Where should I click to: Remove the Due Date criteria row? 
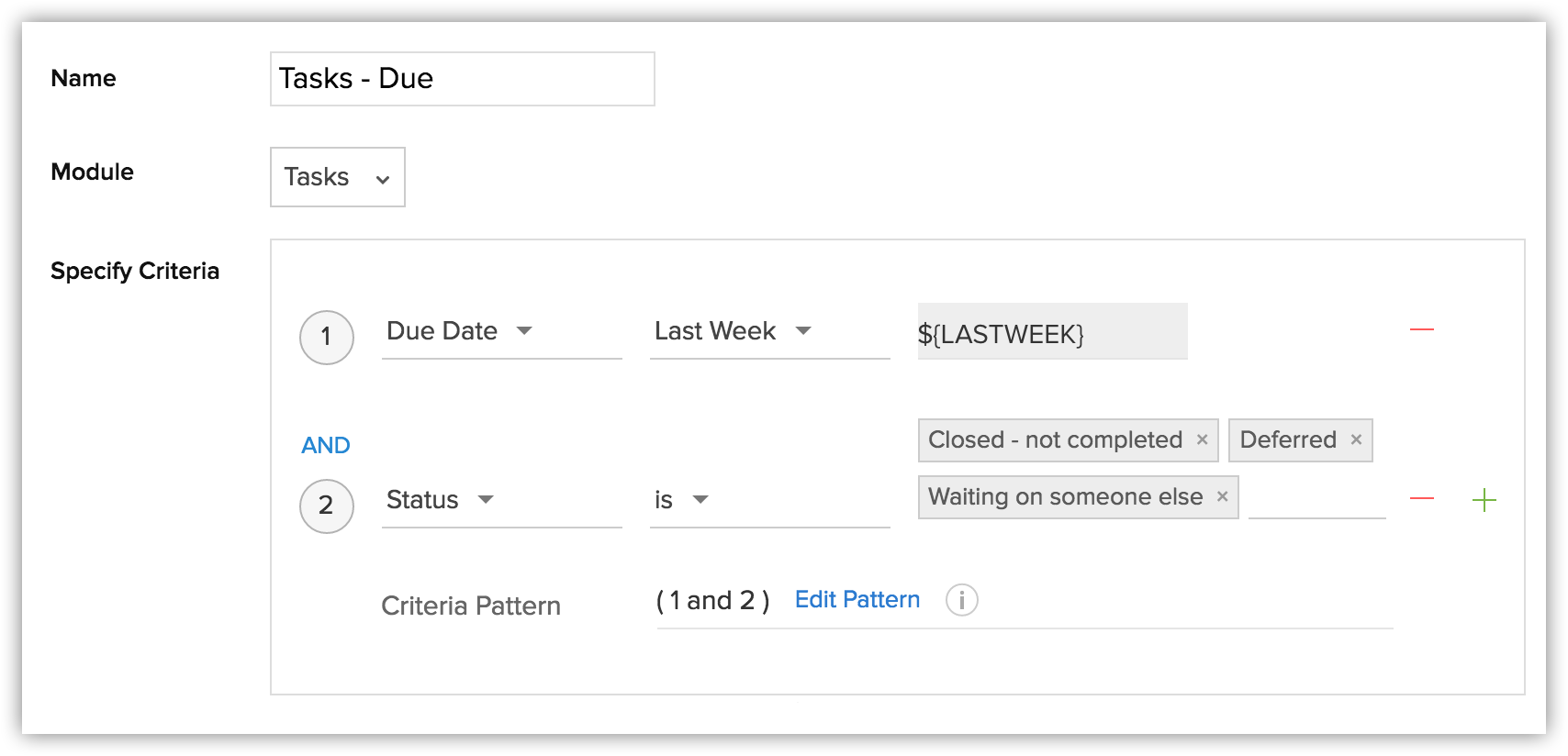pos(1421,329)
